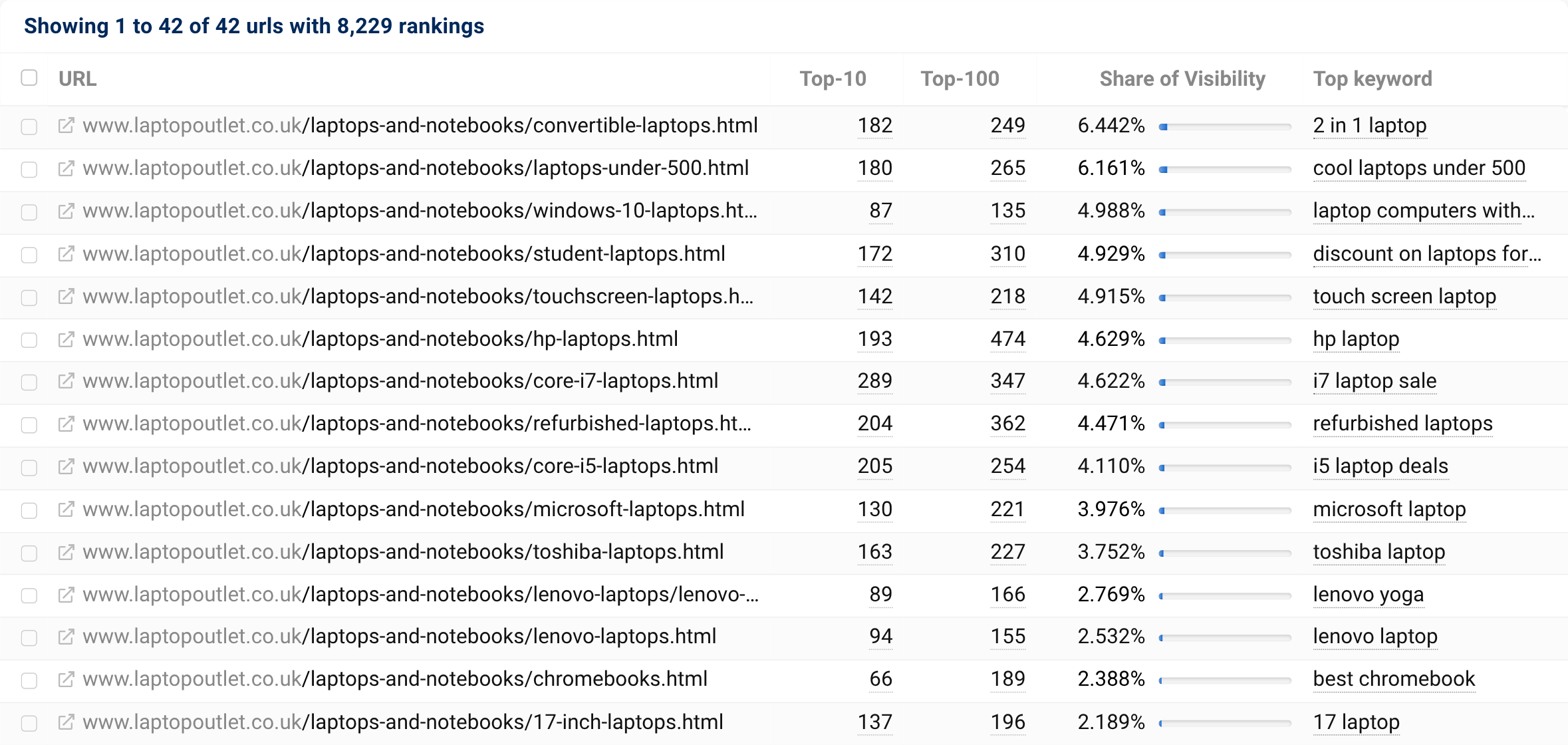Click visibility bar for convertible-laptops row
Viewport: 1568px width, 745px height.
pos(1224,126)
